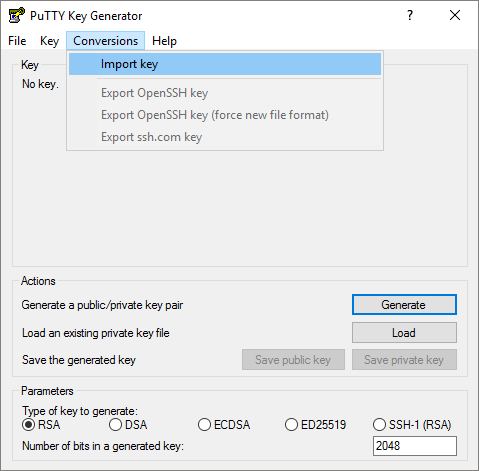Click Export OpenSSH key (force new file format)
The height and width of the screenshot is (471, 479).
click(225, 115)
